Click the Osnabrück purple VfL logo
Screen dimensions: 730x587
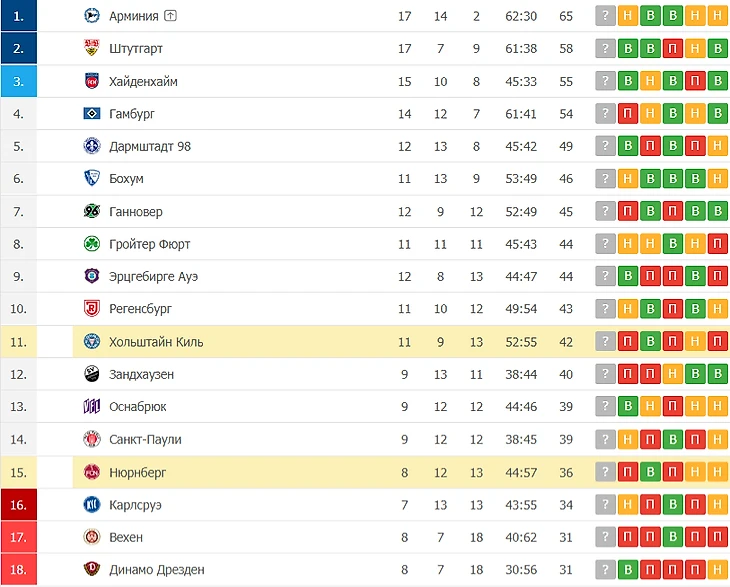(x=92, y=406)
